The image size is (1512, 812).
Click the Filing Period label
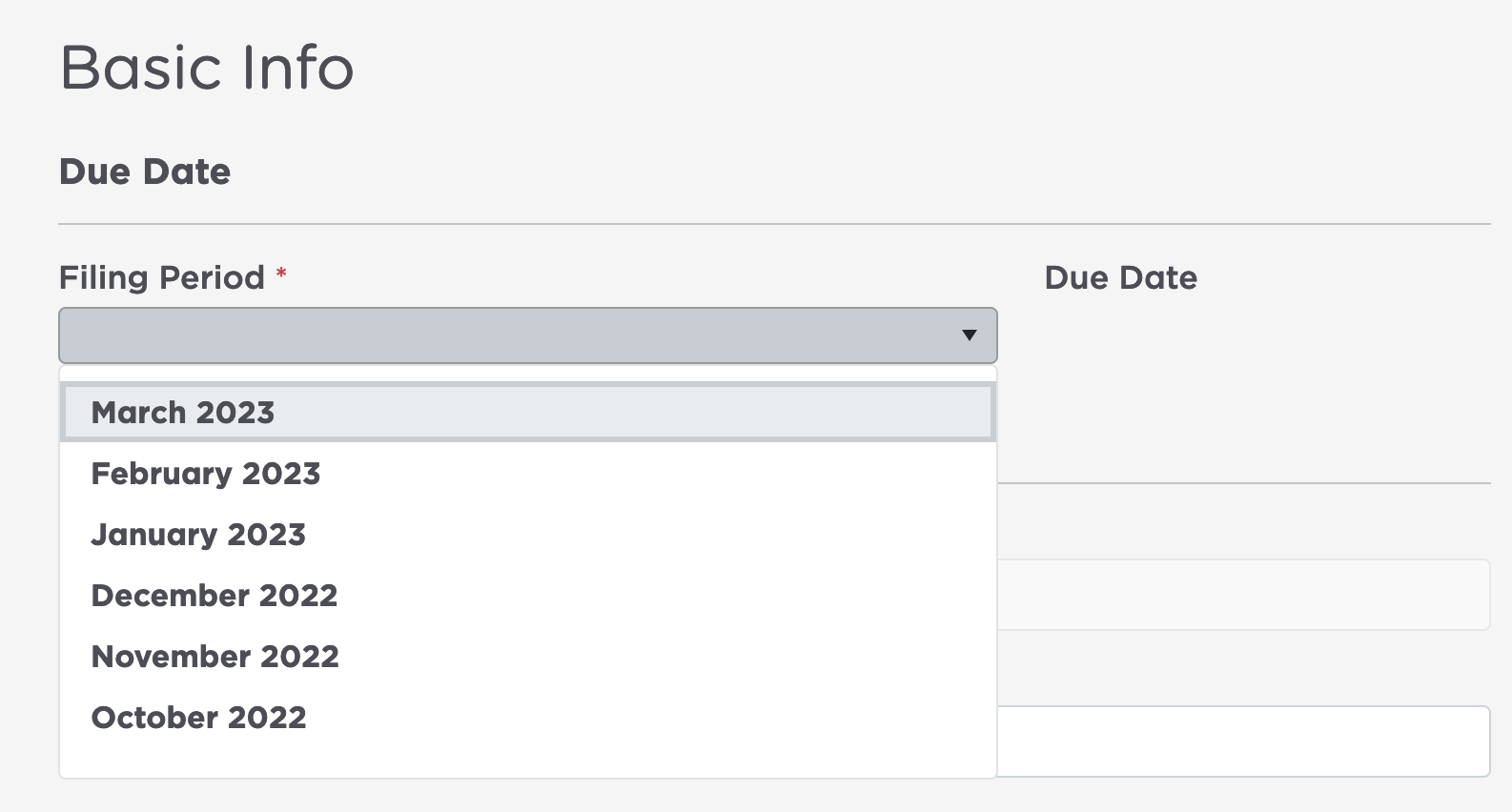pyautogui.click(x=160, y=277)
